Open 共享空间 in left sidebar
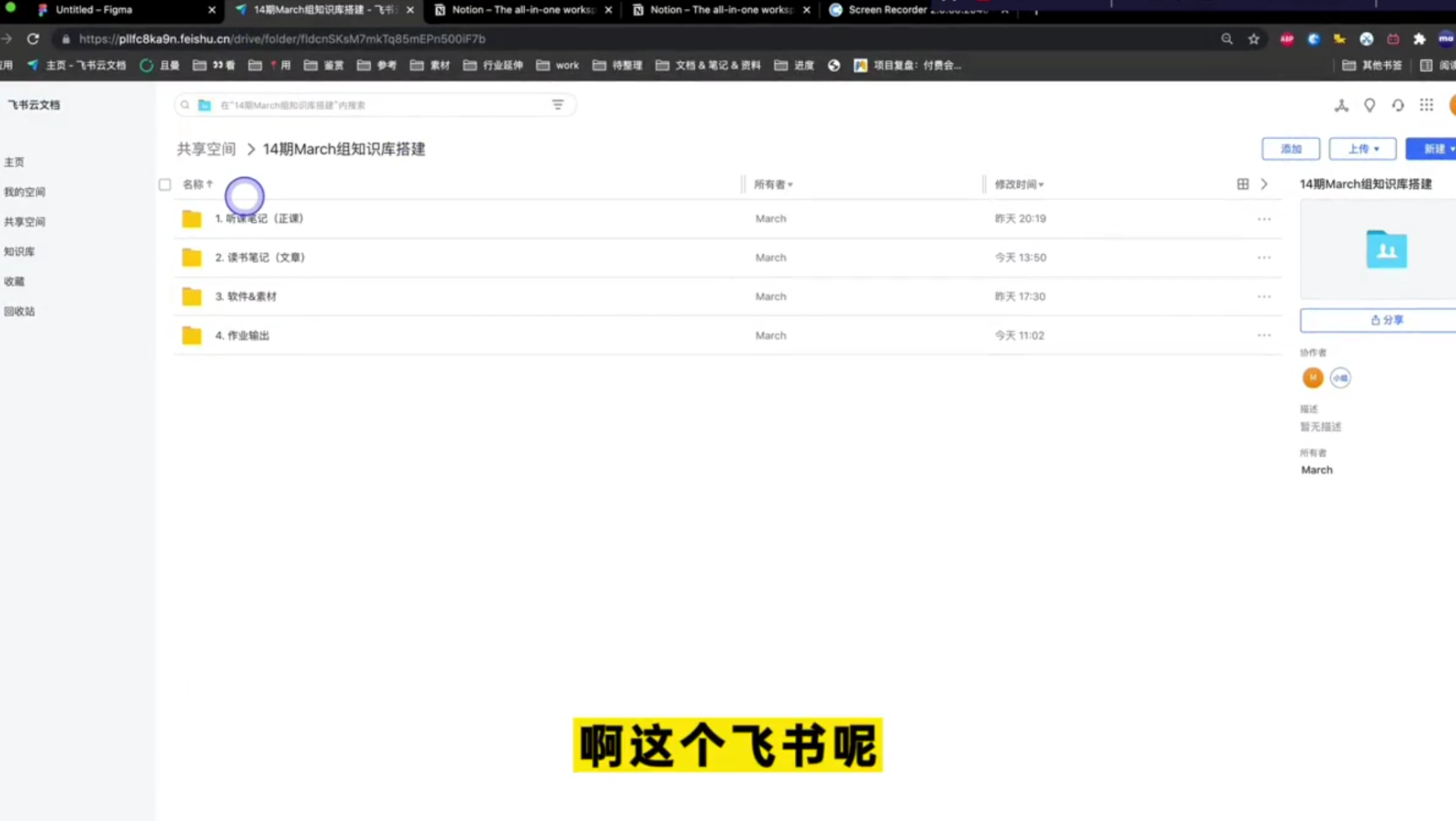Viewport: 1456px width, 821px height. point(24,221)
